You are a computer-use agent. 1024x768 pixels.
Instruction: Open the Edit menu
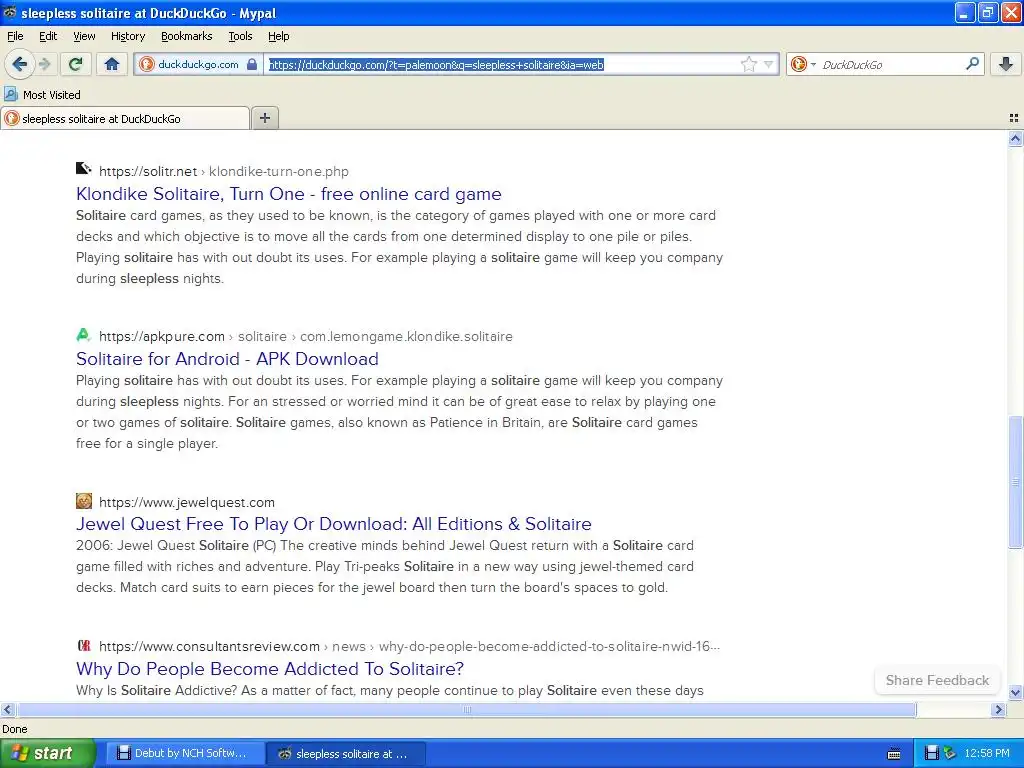point(48,37)
